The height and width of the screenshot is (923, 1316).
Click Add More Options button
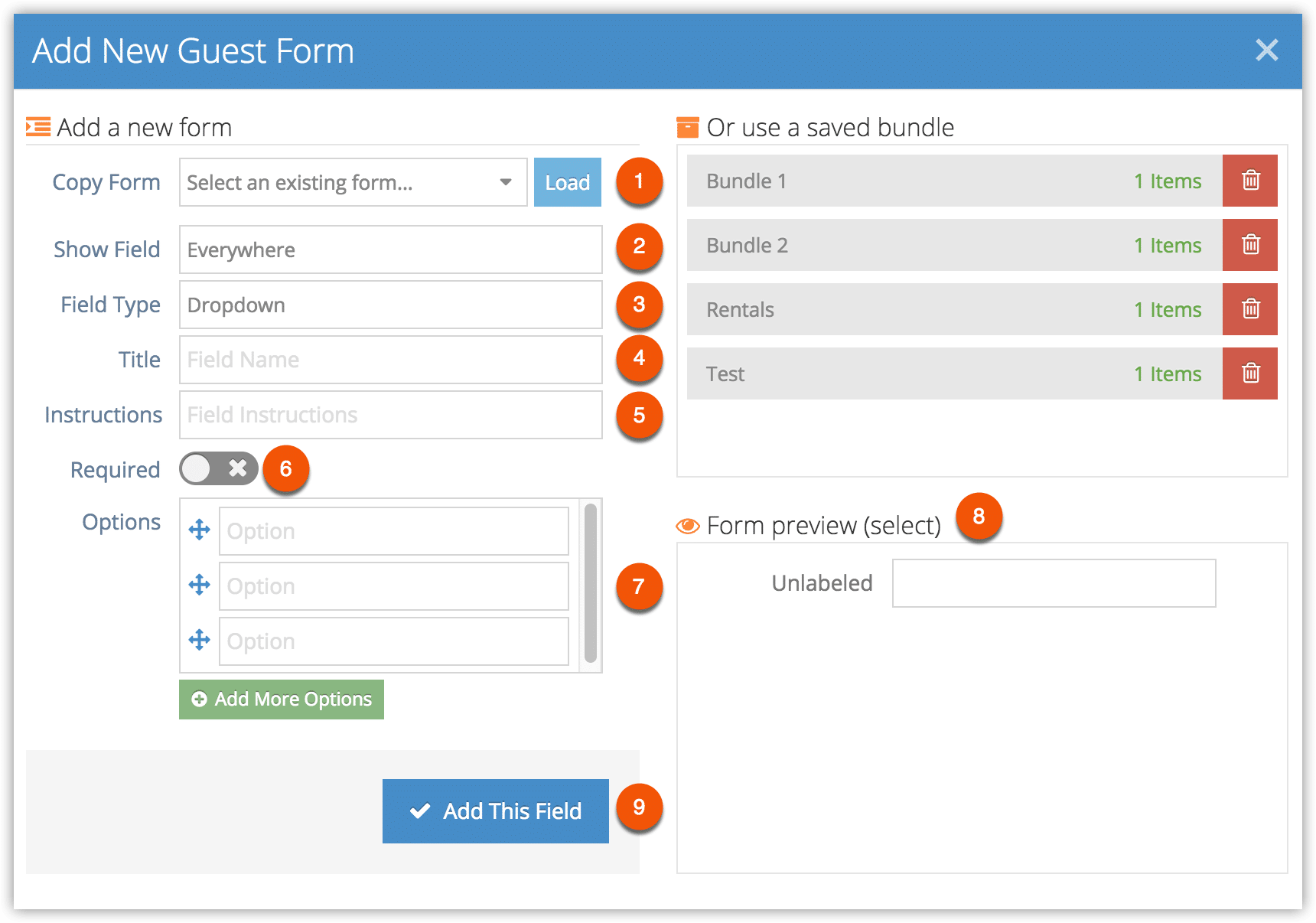(x=282, y=700)
